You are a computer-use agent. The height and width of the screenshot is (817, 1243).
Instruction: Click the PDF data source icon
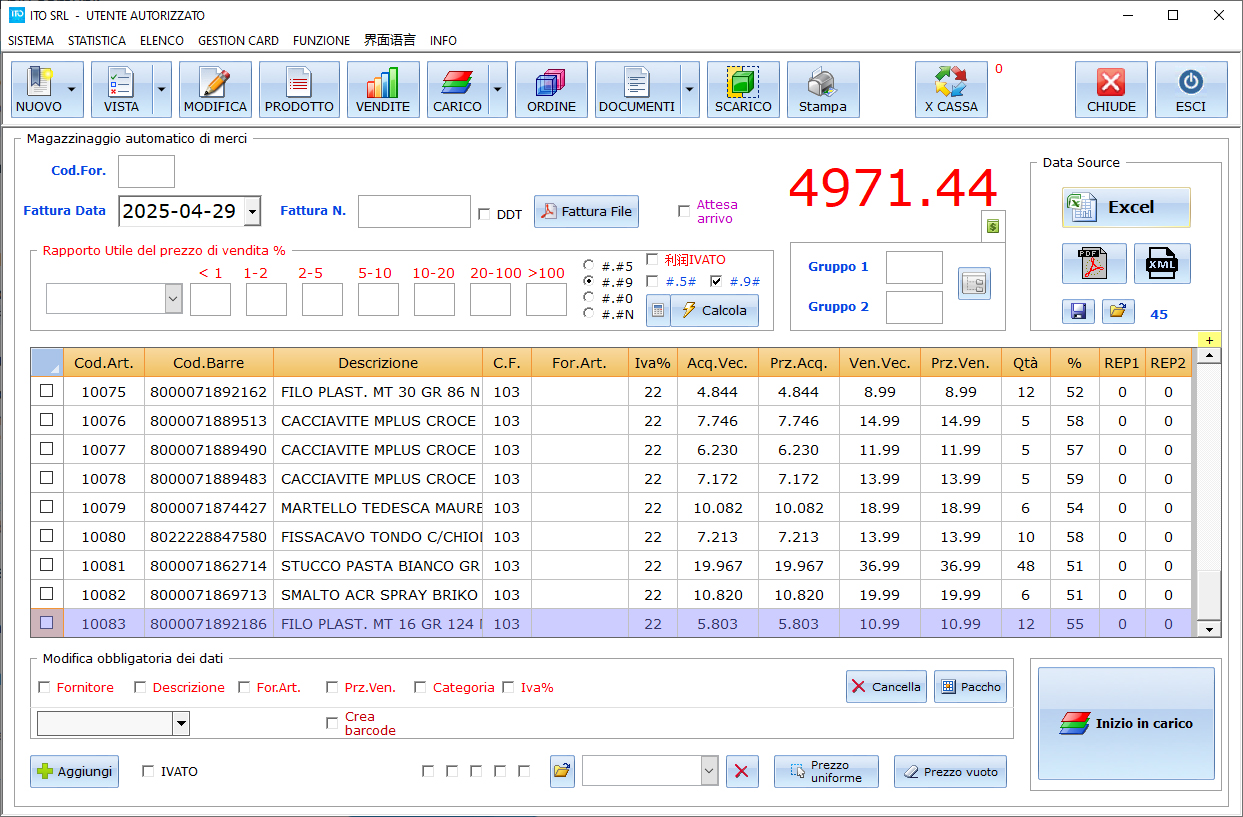click(1094, 264)
